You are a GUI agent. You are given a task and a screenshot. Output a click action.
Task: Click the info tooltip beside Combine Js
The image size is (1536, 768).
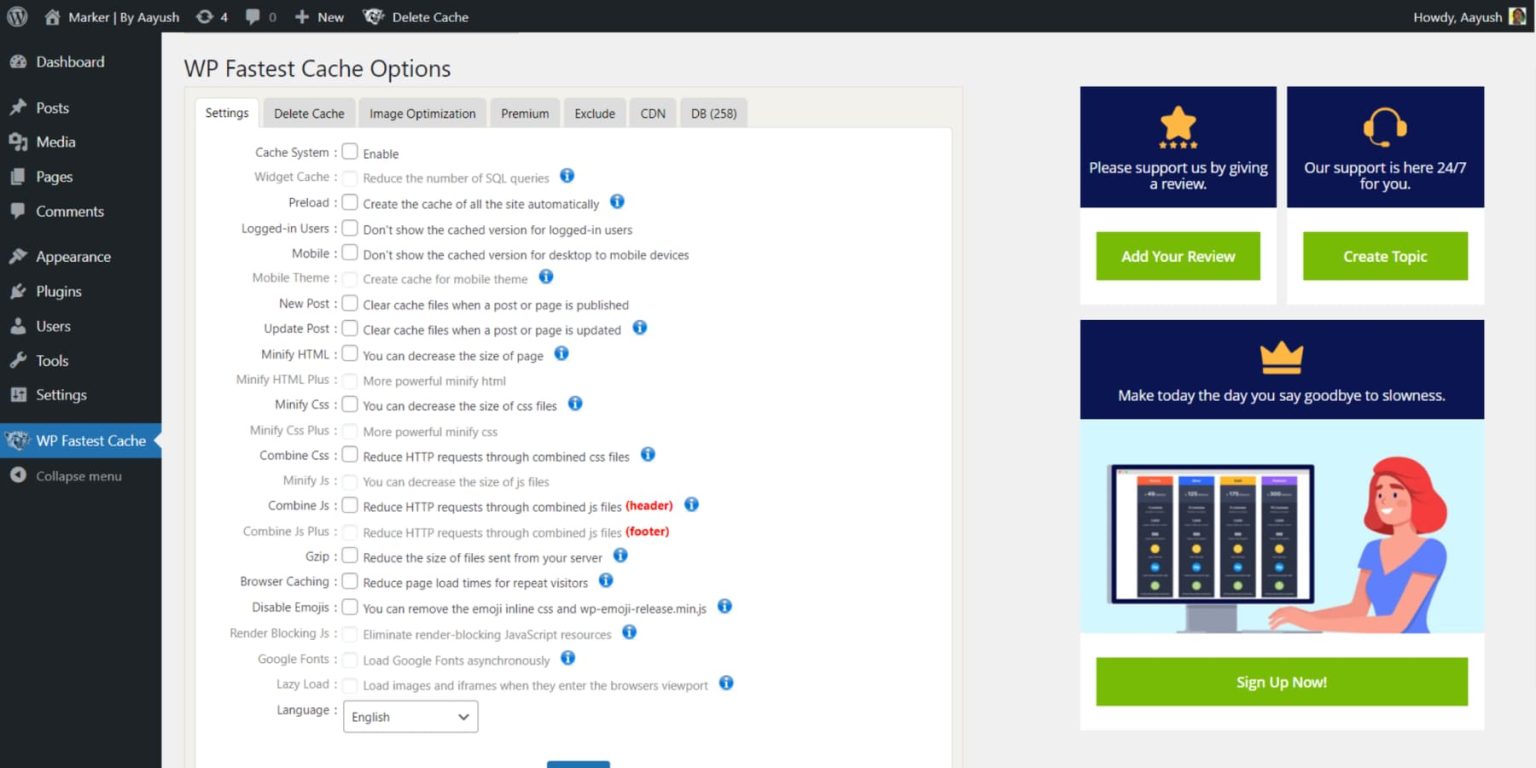[691, 505]
